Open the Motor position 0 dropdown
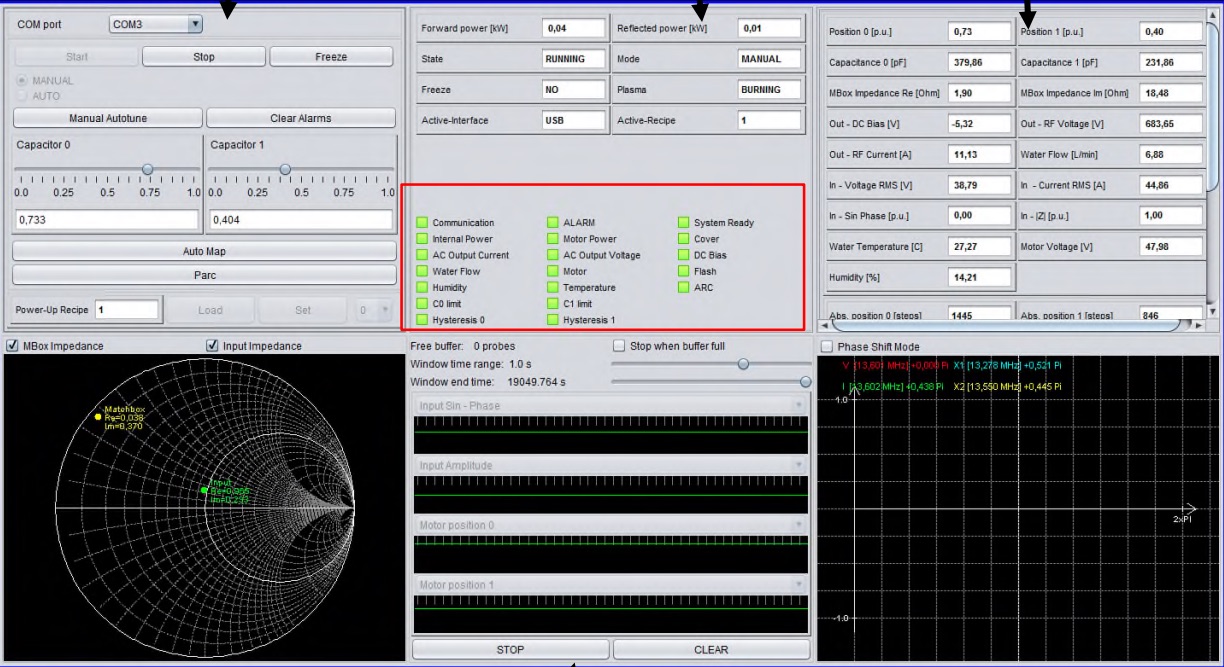Screen dimensions: 1224x667 click(610, 525)
